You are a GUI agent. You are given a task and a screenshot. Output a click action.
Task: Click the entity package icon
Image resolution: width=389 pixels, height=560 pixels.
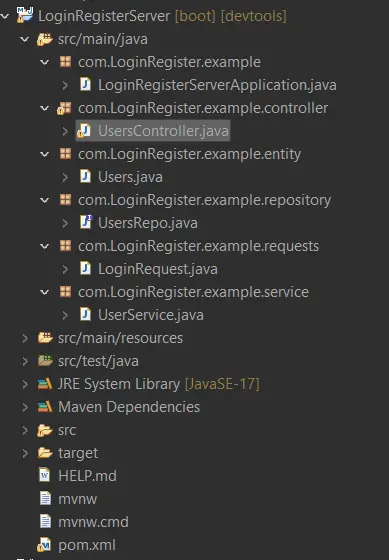click(x=65, y=154)
